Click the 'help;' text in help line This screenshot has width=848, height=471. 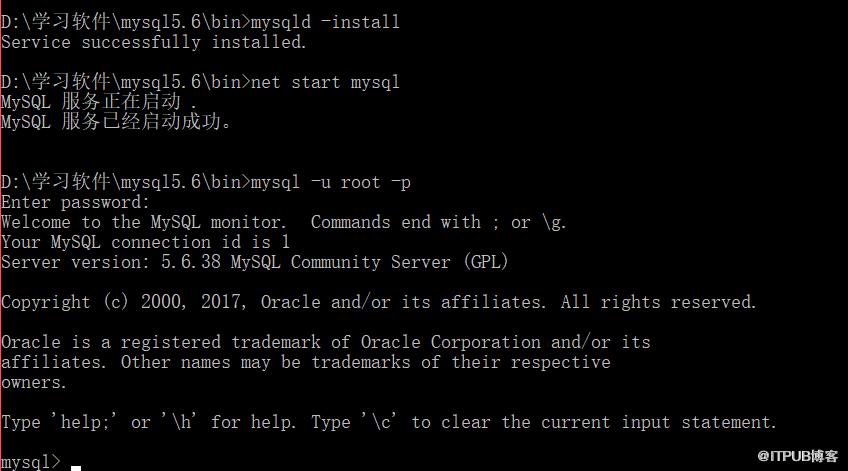click(x=85, y=422)
